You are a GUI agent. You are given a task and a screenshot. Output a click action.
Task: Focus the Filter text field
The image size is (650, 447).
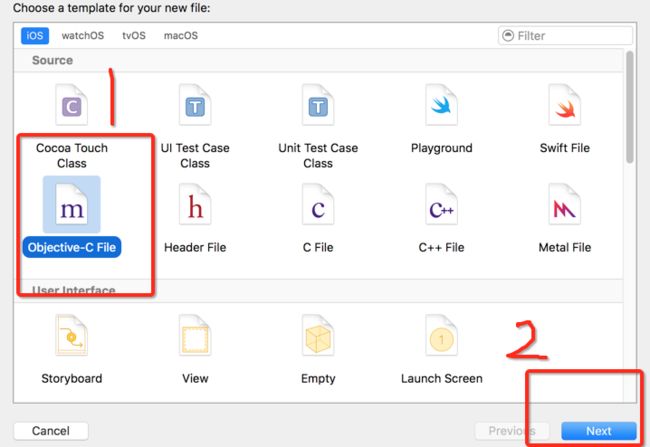pyautogui.click(x=565, y=36)
